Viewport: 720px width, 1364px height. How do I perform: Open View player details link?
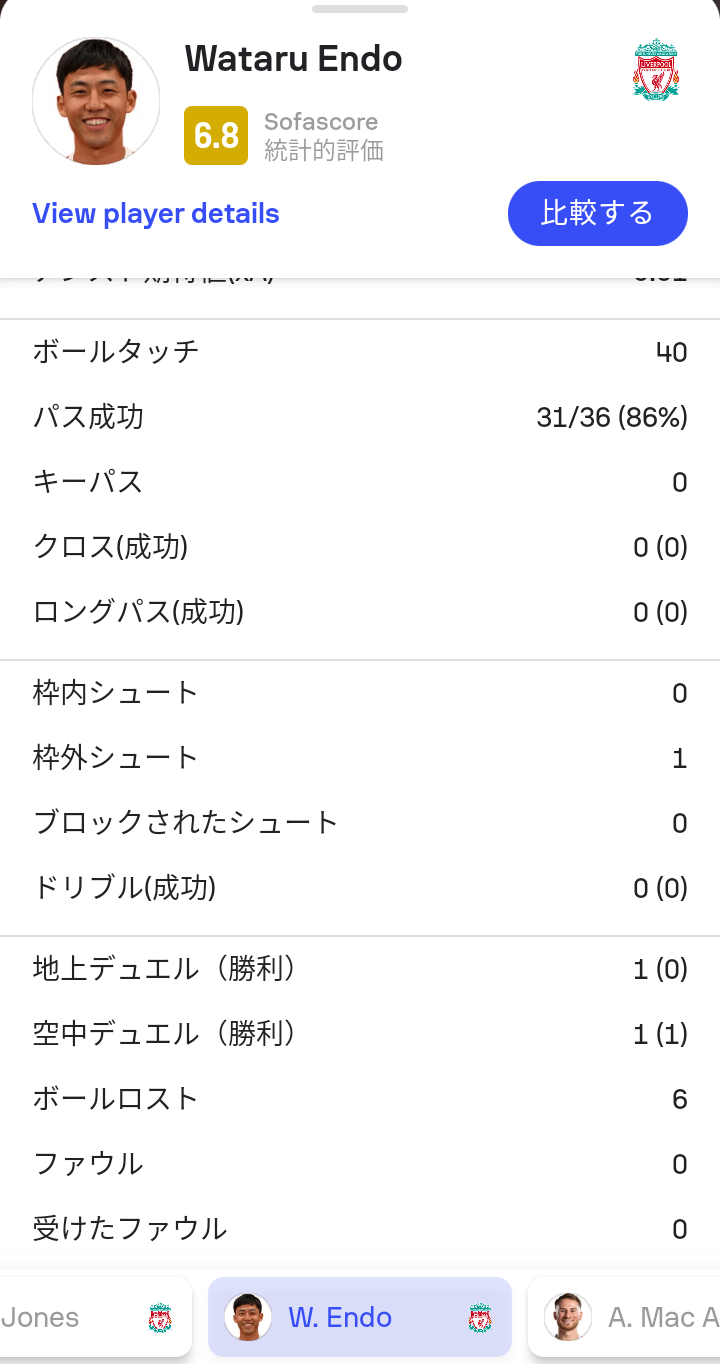coord(156,214)
